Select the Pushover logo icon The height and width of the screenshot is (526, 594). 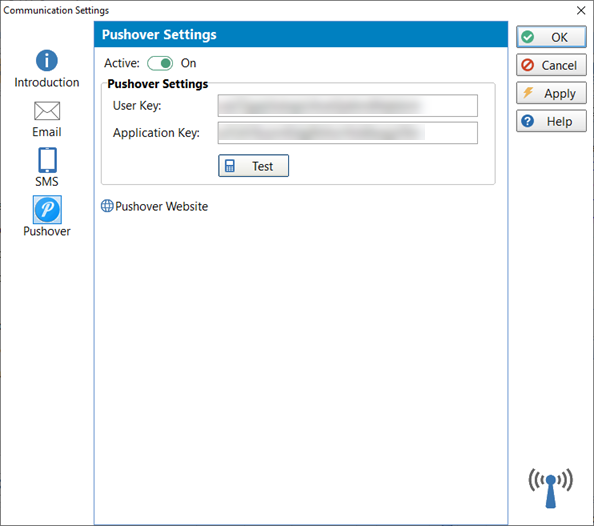[47, 210]
